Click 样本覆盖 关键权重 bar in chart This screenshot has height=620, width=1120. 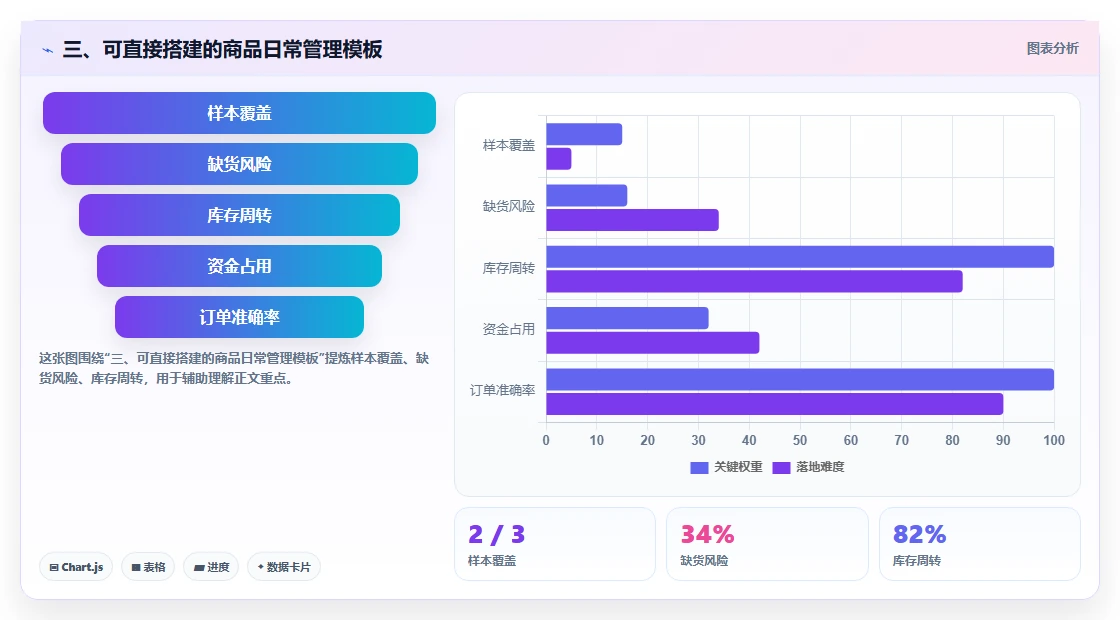pyautogui.click(x=584, y=134)
